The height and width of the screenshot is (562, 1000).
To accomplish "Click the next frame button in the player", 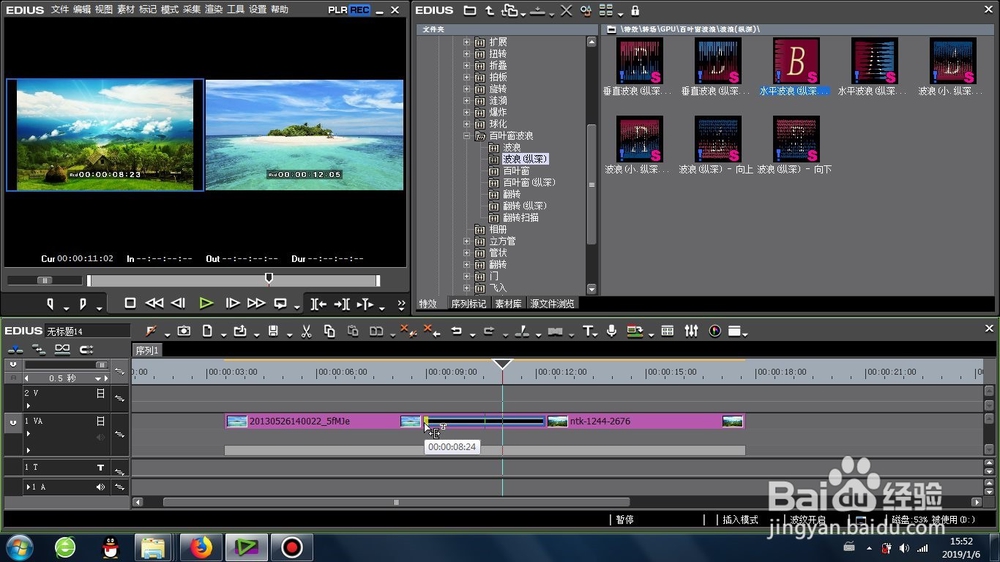I will pyautogui.click(x=233, y=303).
